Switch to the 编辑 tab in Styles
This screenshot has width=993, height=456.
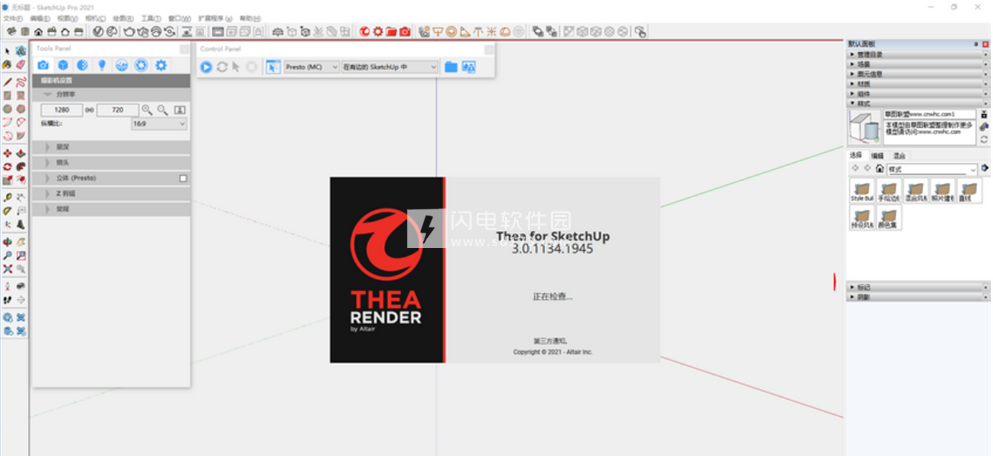point(877,156)
